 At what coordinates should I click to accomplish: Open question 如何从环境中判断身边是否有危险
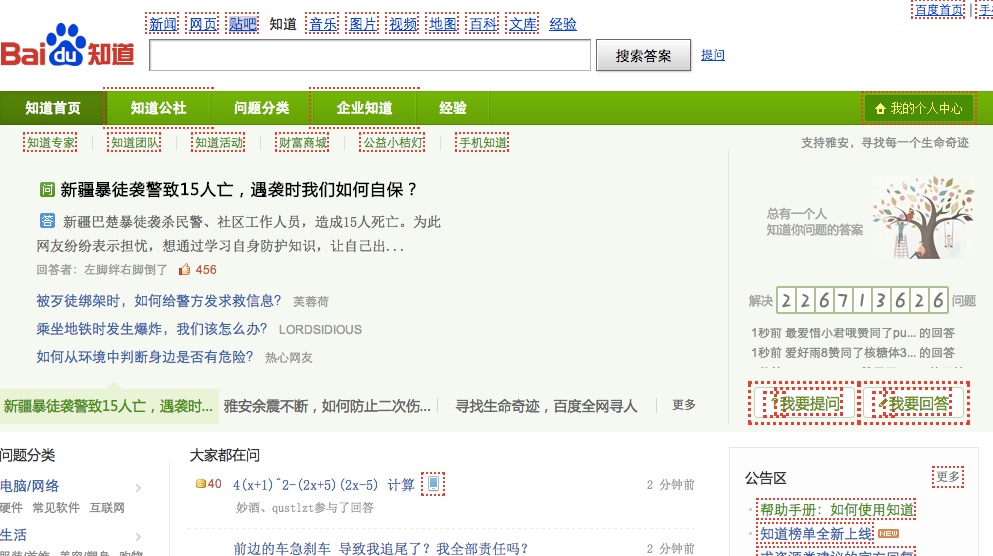click(144, 357)
